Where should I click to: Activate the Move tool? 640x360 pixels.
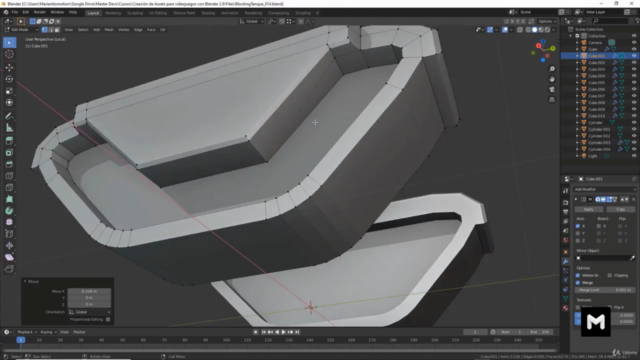(x=9, y=67)
